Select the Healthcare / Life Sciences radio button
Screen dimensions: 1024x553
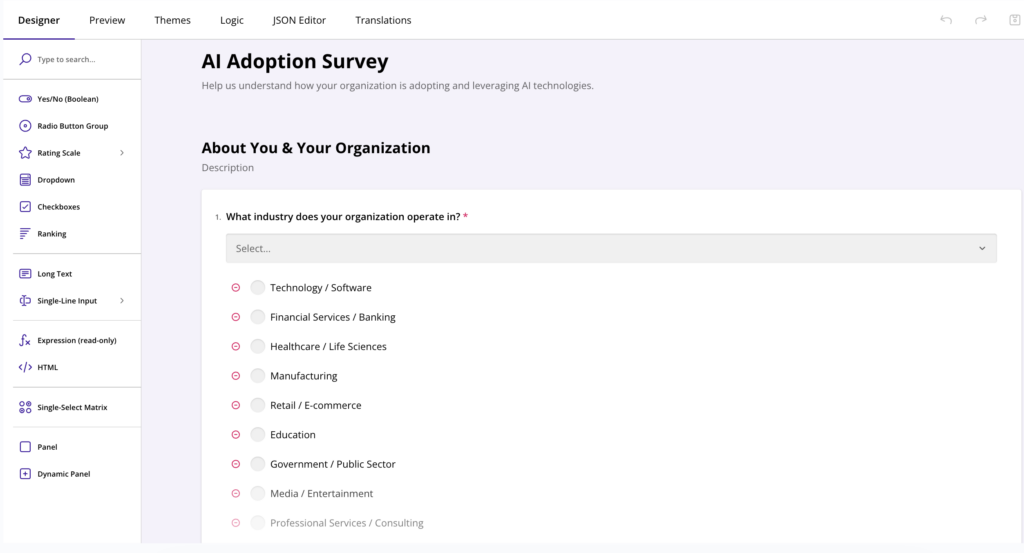pyautogui.click(x=258, y=347)
